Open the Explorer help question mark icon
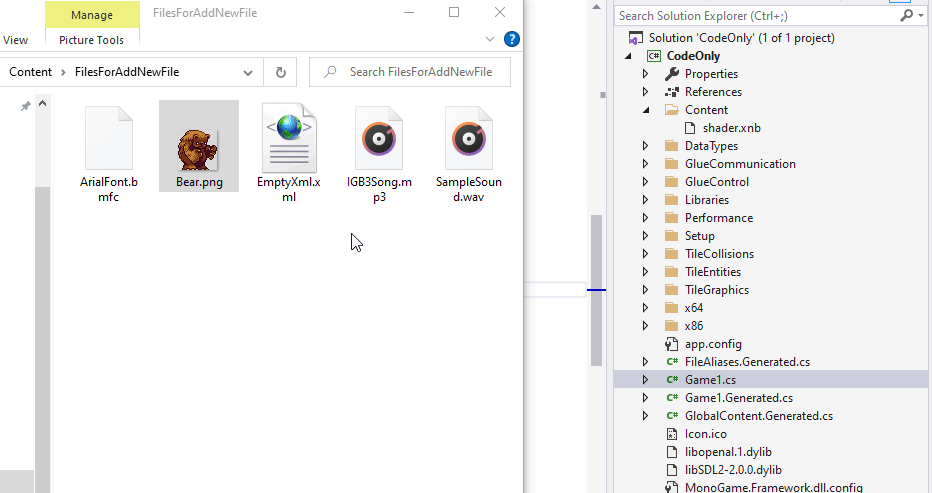 click(511, 39)
